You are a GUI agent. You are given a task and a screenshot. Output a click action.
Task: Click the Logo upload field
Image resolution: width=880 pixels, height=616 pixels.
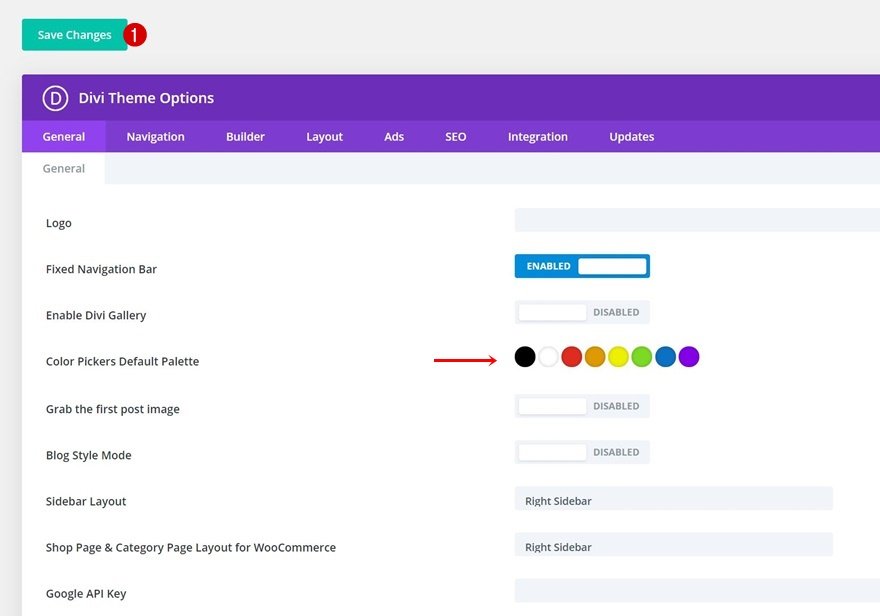tap(697, 219)
